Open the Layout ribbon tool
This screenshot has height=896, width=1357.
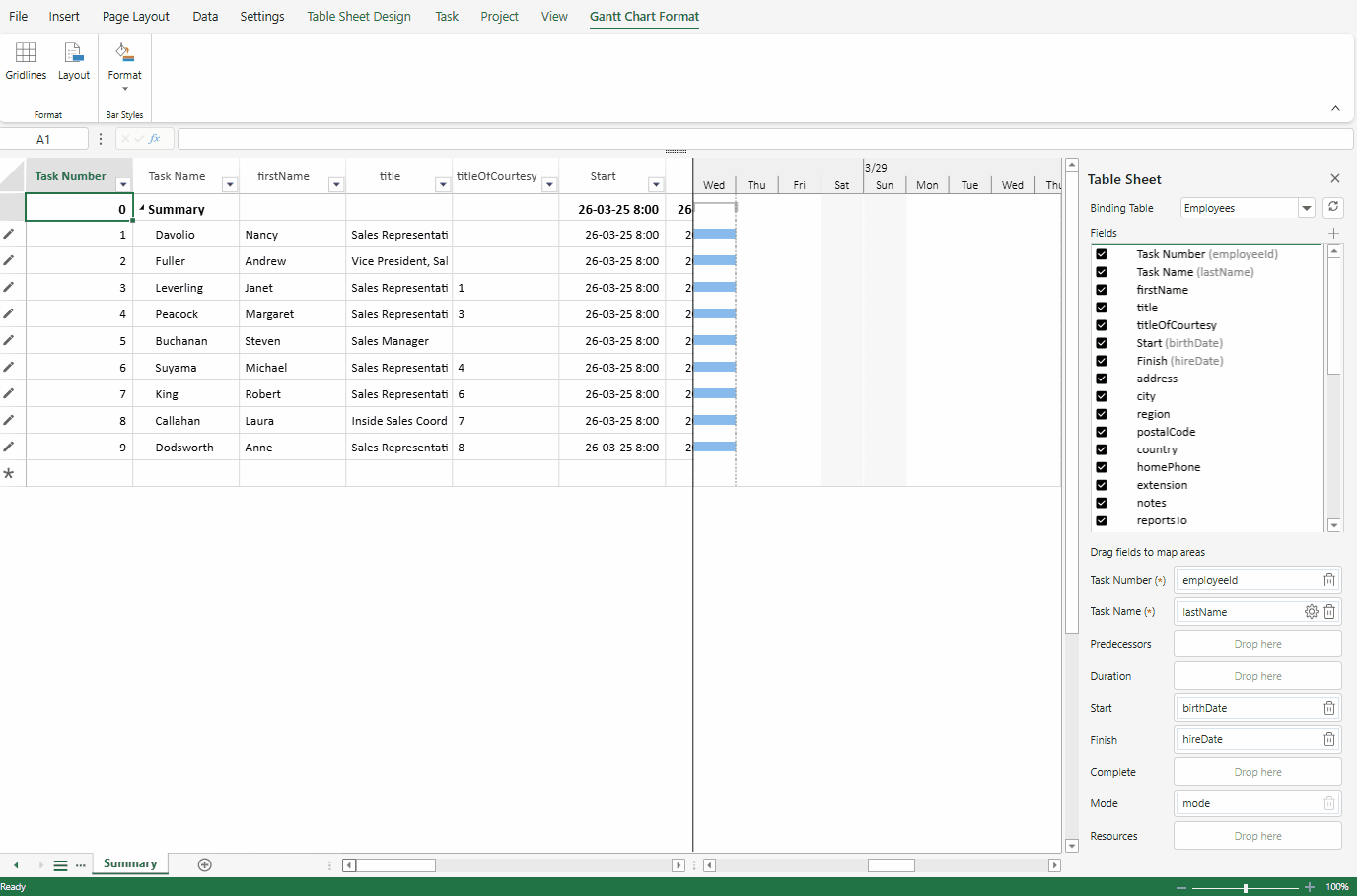pos(74,61)
